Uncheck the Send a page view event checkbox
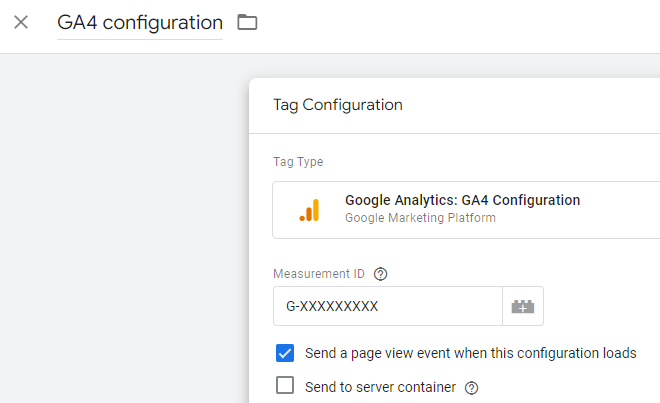The height and width of the screenshot is (403, 660). (285, 353)
